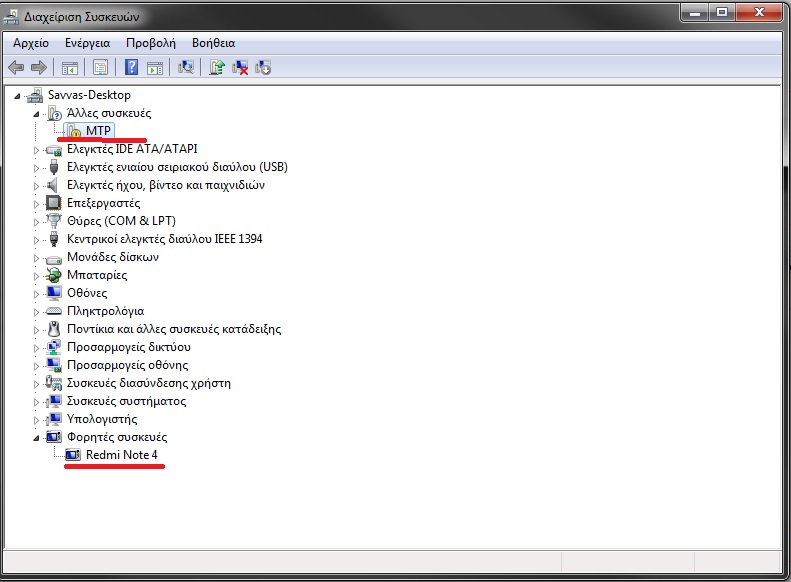This screenshot has height=582, width=791.
Task: Expand the Επεξεργαστές node arrow
Action: coord(36,204)
